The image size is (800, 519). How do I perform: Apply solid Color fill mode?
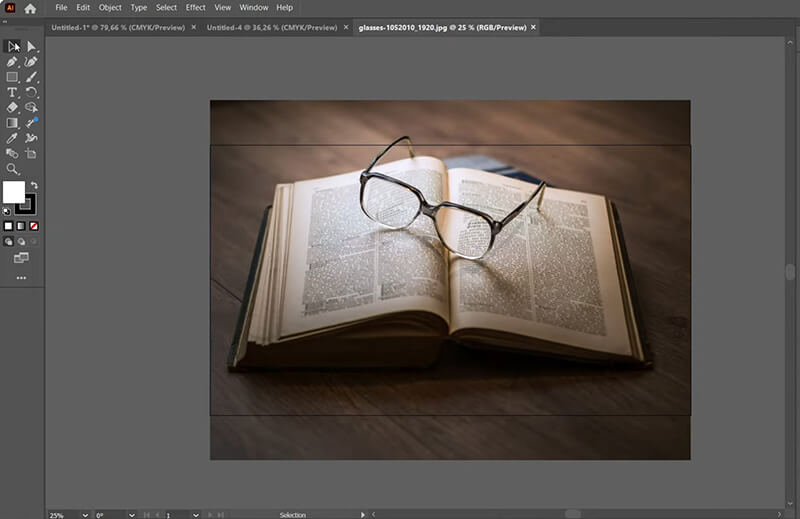pyautogui.click(x=8, y=226)
